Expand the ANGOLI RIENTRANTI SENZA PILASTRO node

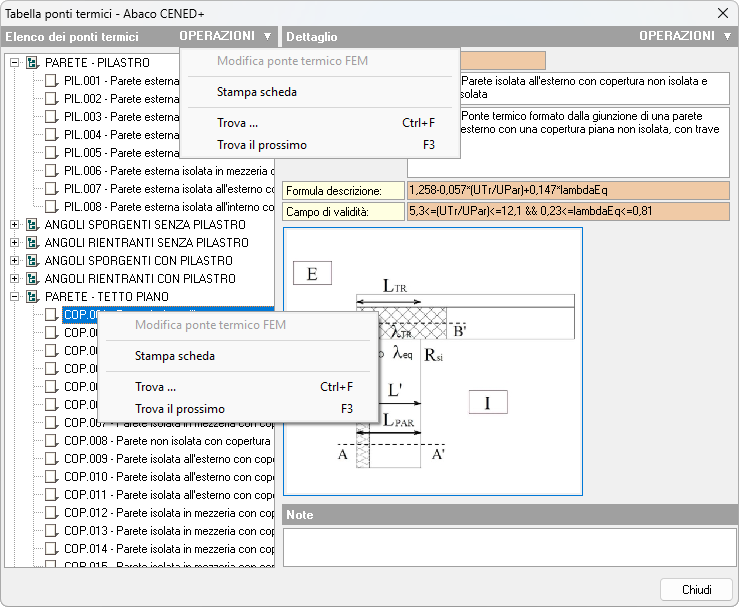point(15,243)
